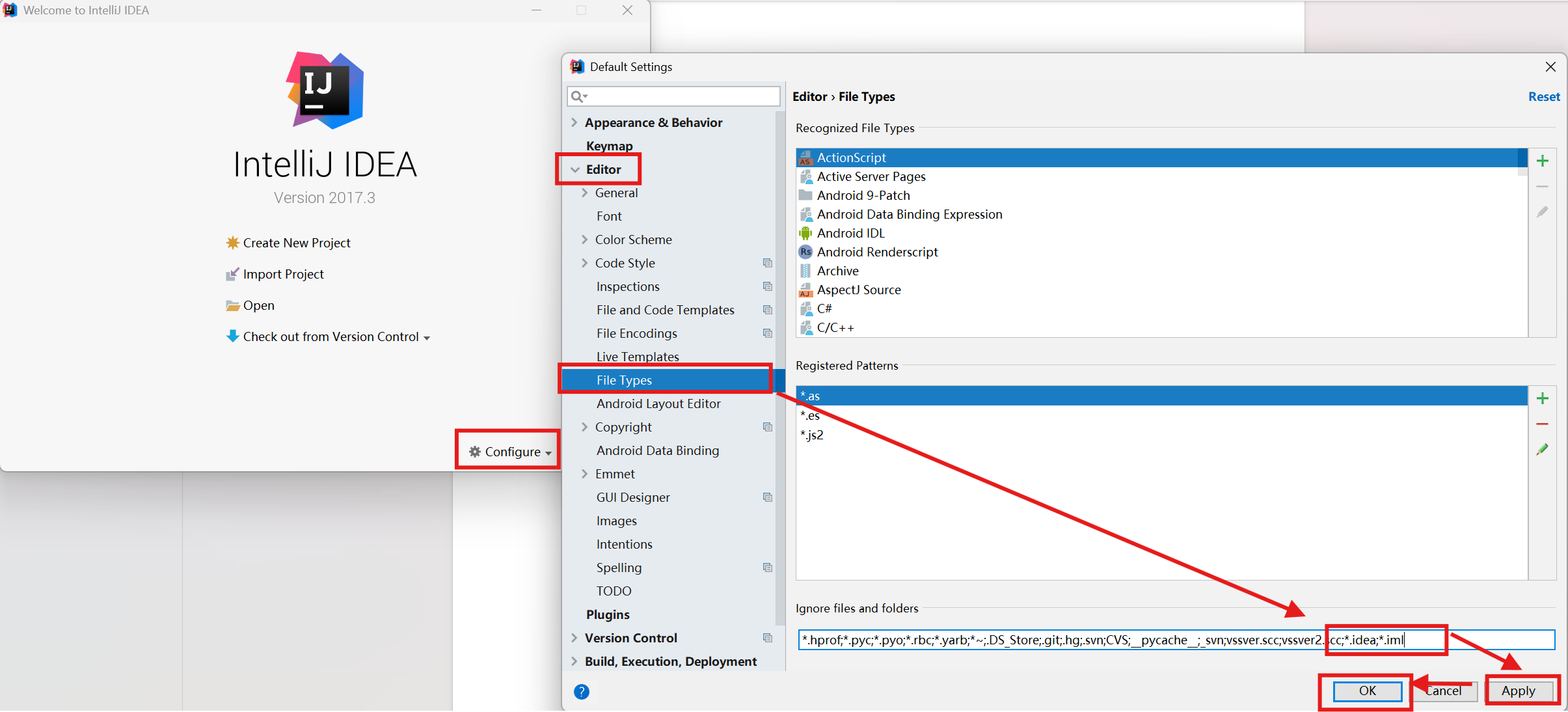1568x712 pixels.
Task: Click the project icon beside Version Control
Action: [x=768, y=638]
